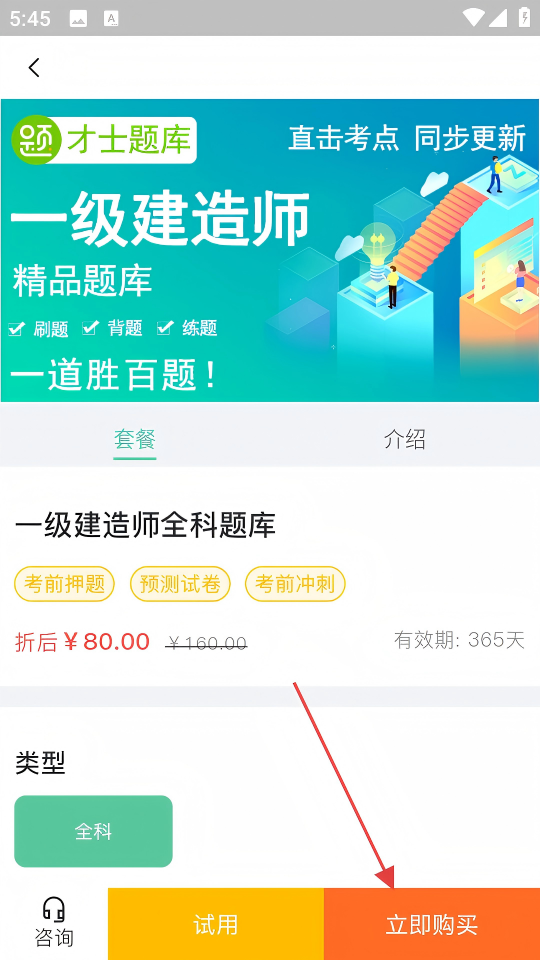Tap the back arrow icon

pos(34,67)
